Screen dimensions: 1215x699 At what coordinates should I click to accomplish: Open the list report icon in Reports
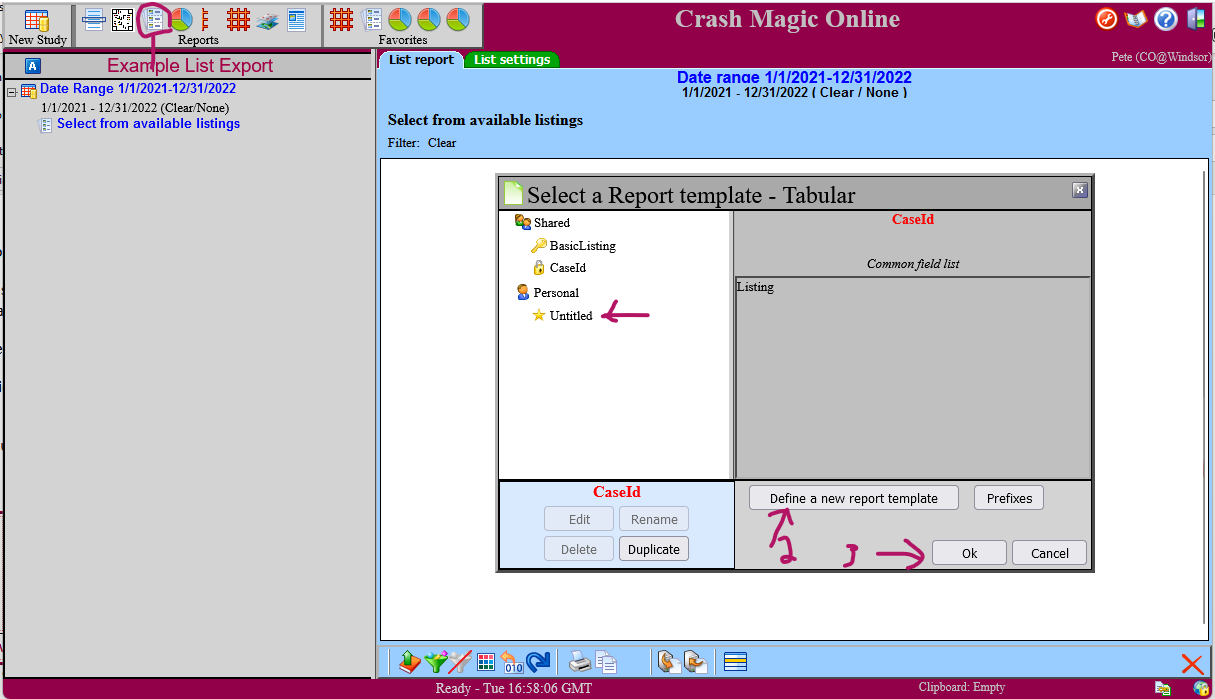pyautogui.click(x=154, y=19)
